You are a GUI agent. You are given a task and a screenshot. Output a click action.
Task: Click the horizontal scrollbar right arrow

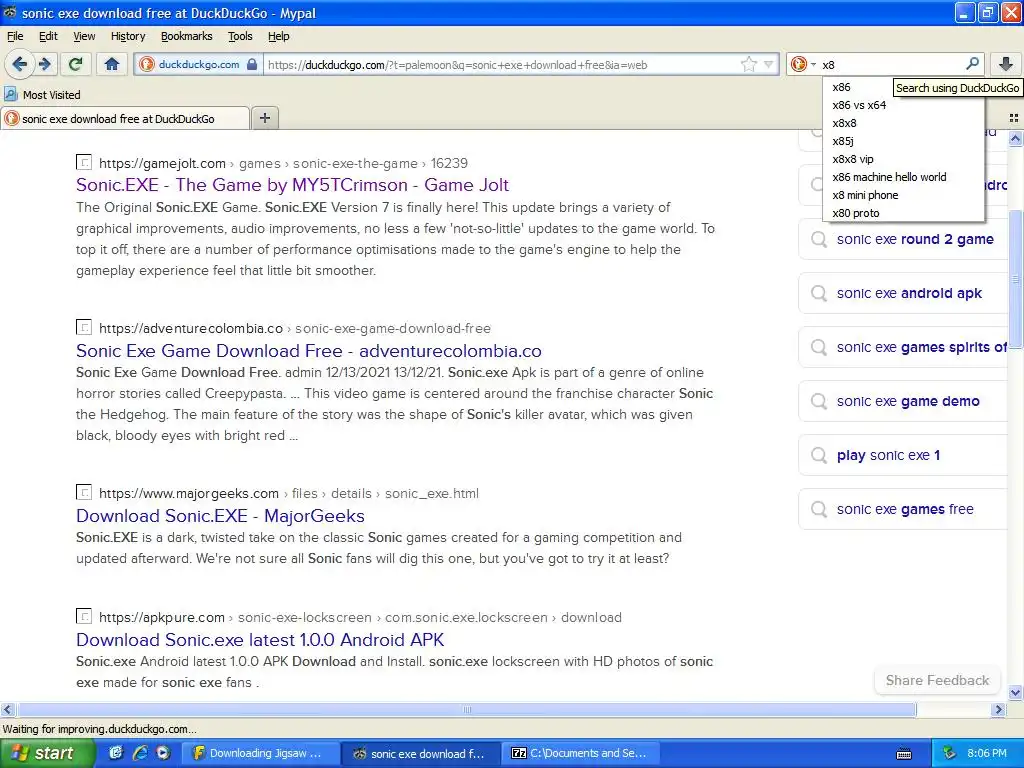pyautogui.click(x=998, y=709)
